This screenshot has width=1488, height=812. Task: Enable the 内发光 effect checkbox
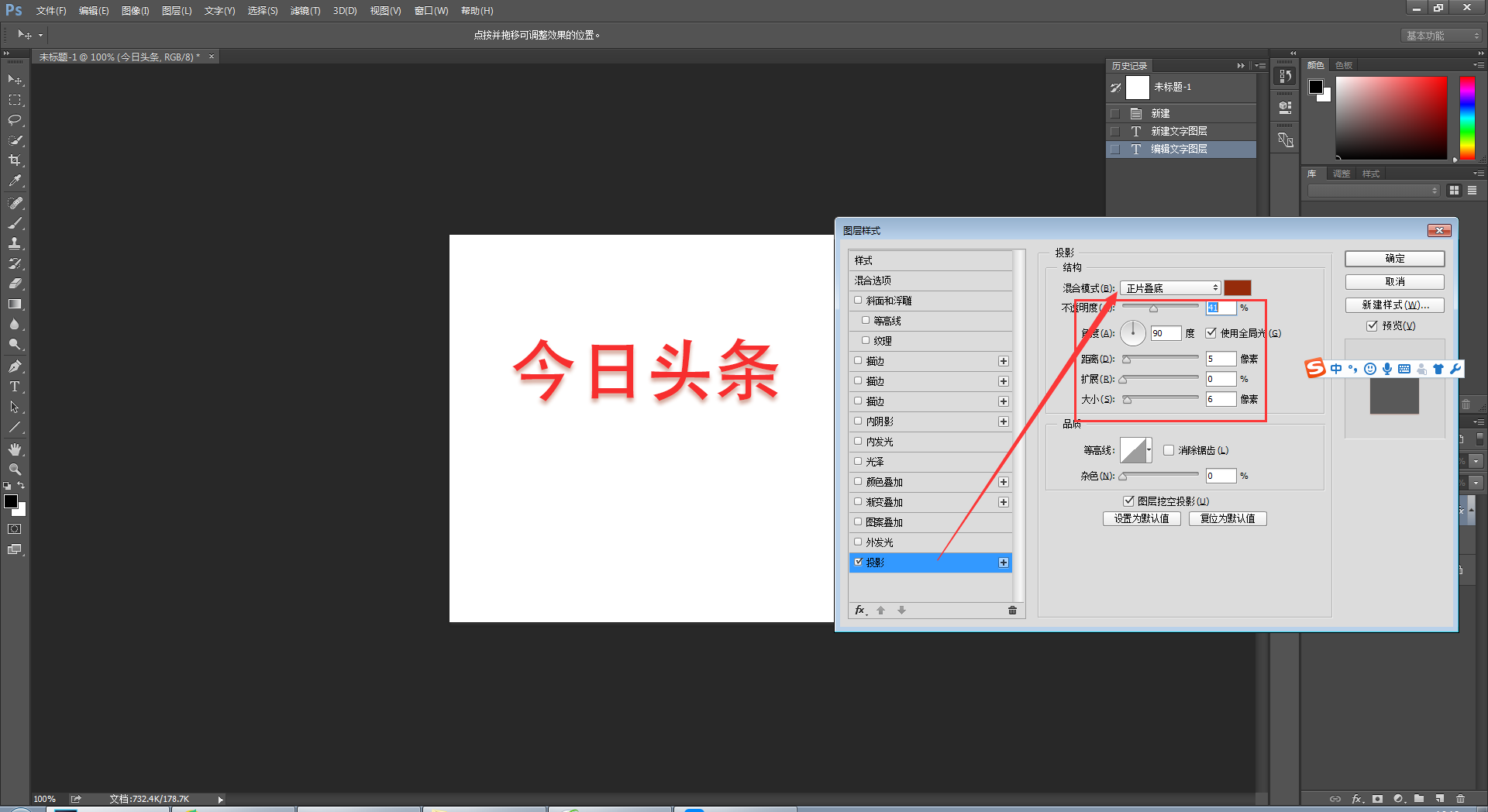pos(858,441)
